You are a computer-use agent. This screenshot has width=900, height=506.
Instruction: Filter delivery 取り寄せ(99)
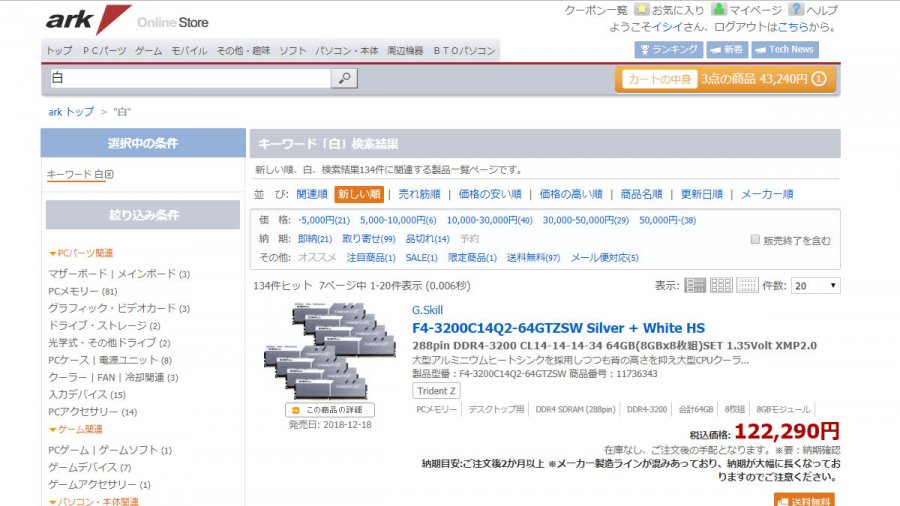368,239
